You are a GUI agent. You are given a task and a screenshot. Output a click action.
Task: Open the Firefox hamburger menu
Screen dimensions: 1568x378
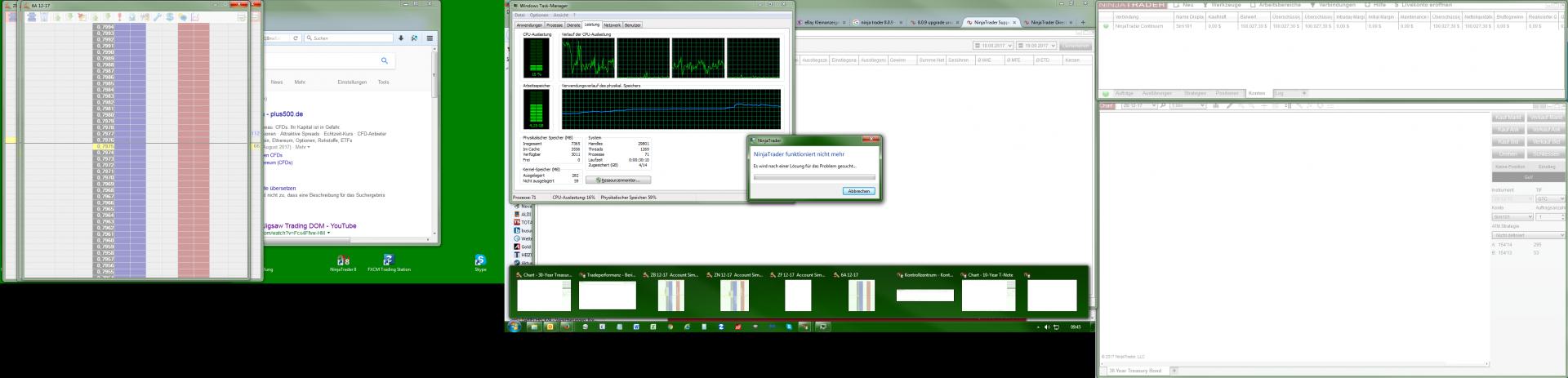(430, 38)
